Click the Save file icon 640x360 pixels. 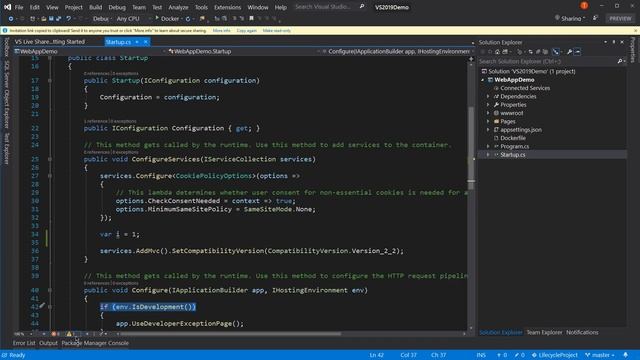click(51, 19)
